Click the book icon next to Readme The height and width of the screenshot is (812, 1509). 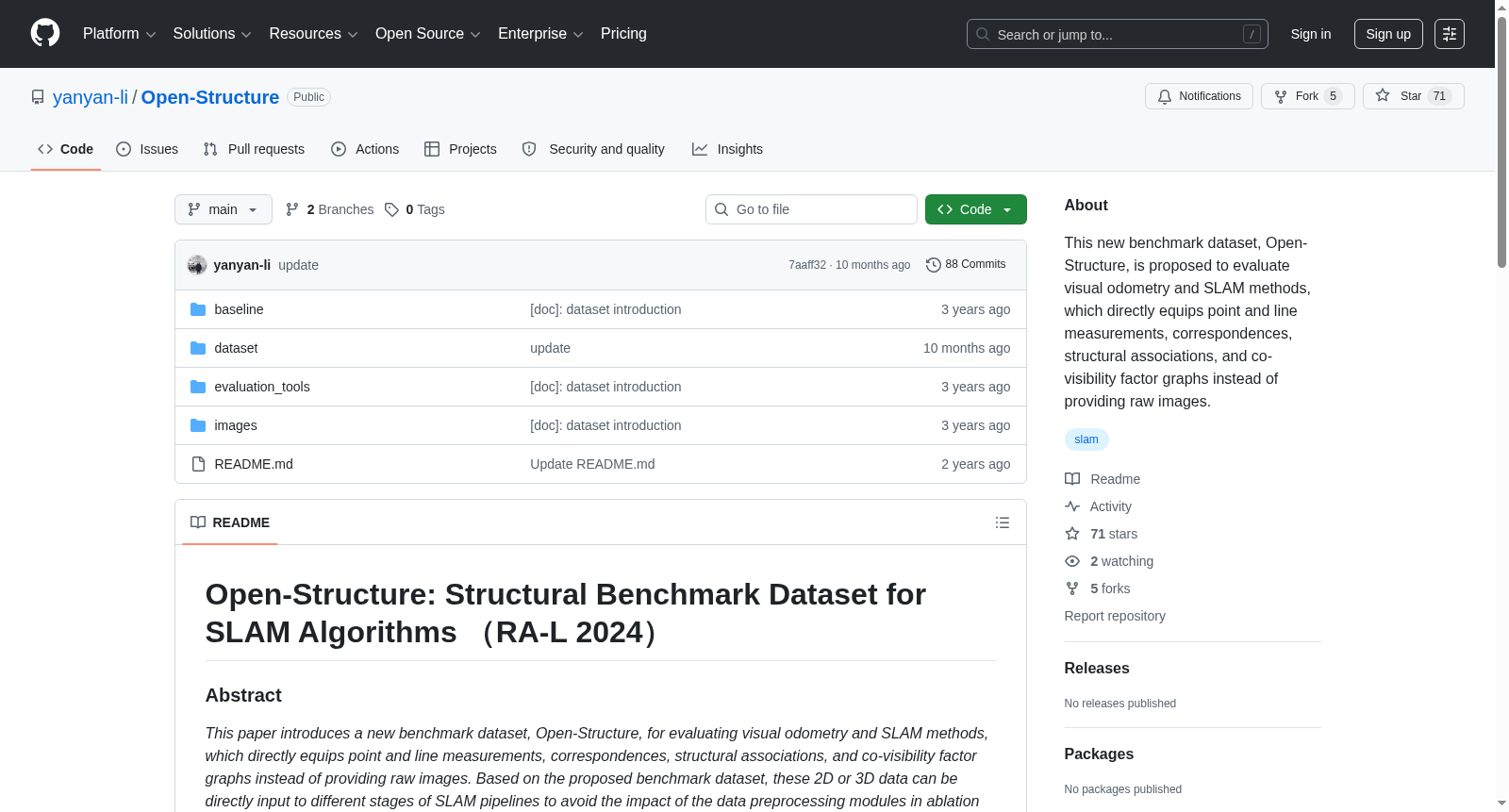(x=1072, y=479)
